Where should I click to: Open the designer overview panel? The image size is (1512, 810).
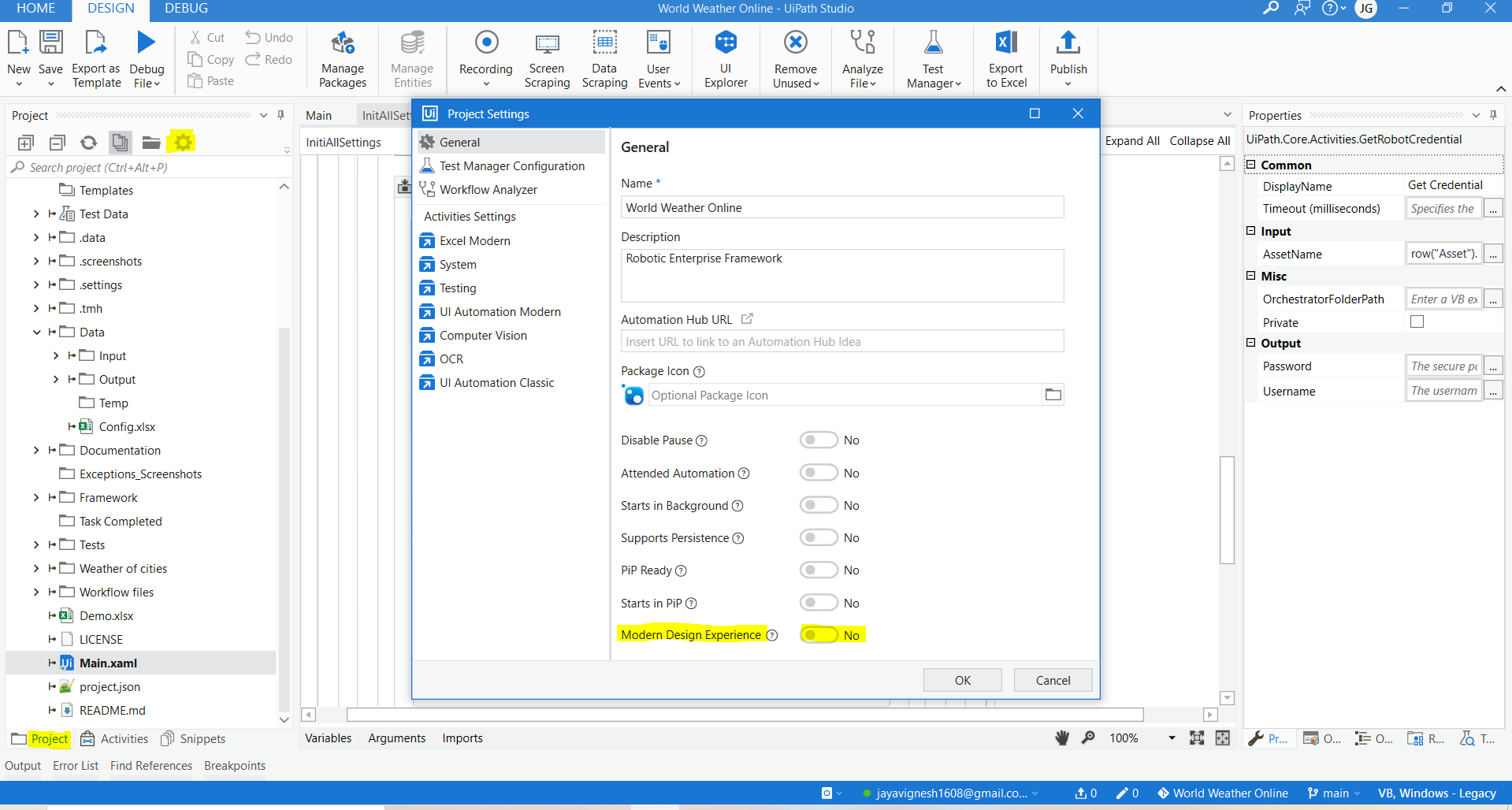[1223, 738]
